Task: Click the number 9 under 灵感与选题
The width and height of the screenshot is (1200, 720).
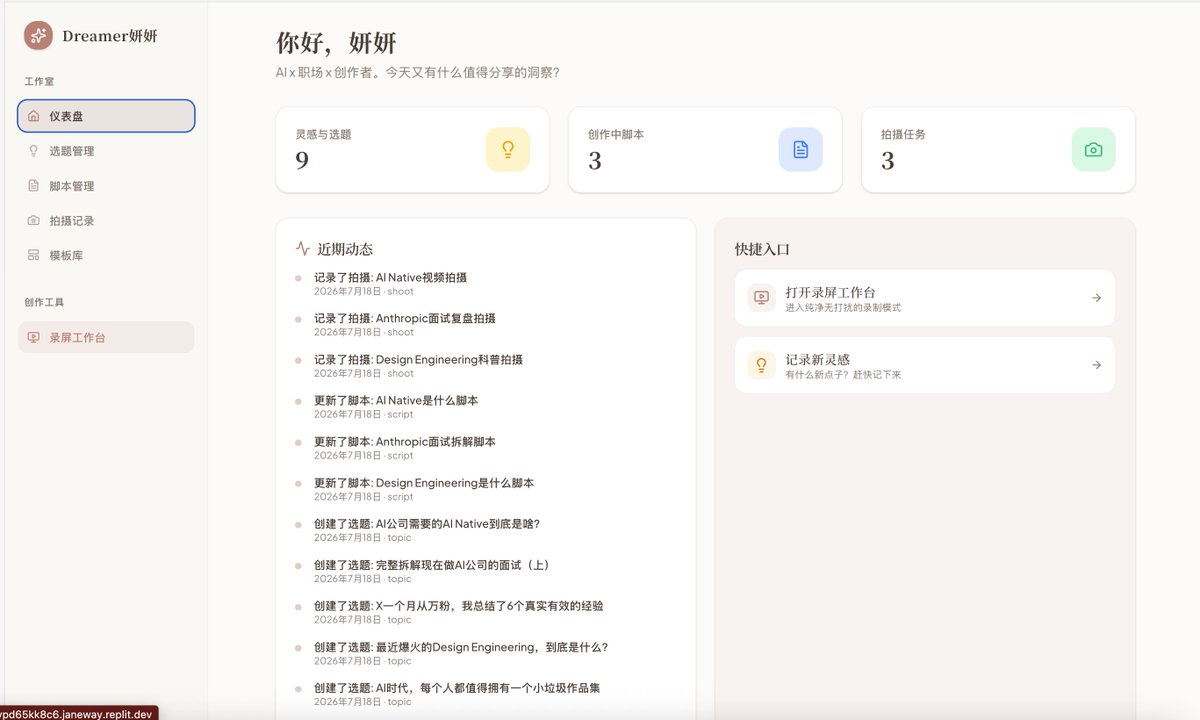Action: 302,161
